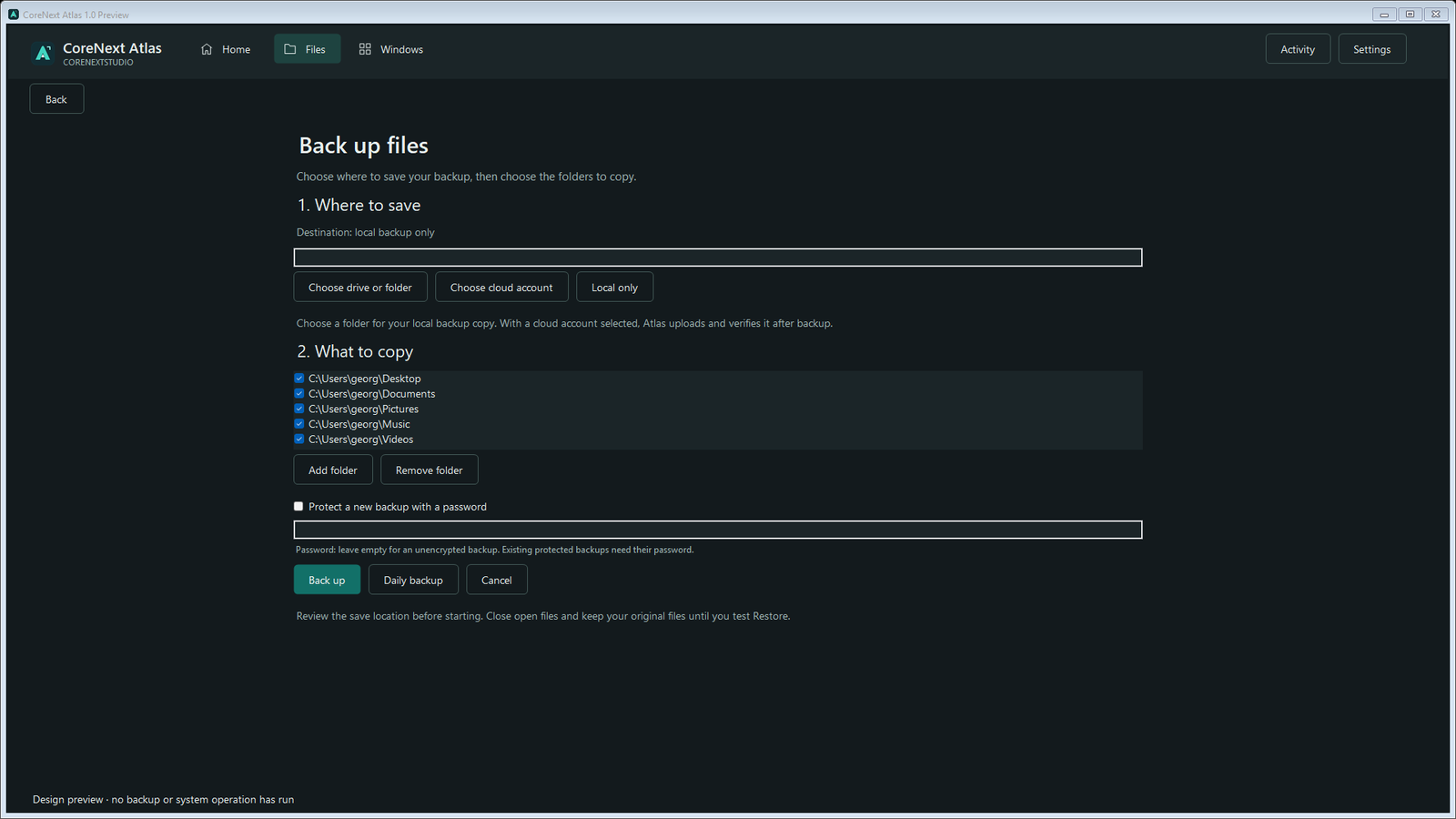Minimize the CoreNext Atlas window

click(1384, 15)
